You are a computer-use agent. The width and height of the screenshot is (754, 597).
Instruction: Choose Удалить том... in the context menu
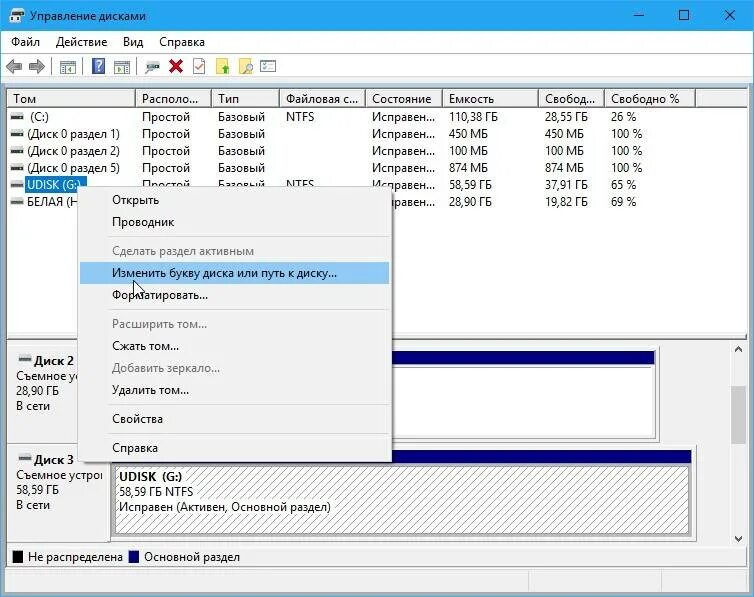235,390
